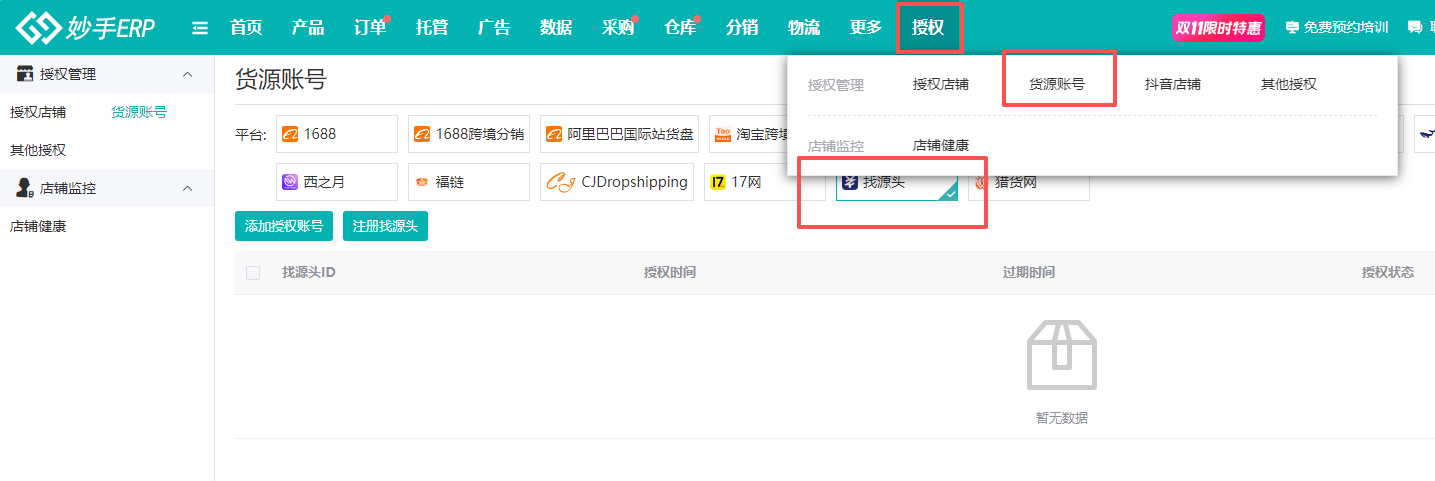
Task: Open the 数据 menu
Action: coord(556,28)
